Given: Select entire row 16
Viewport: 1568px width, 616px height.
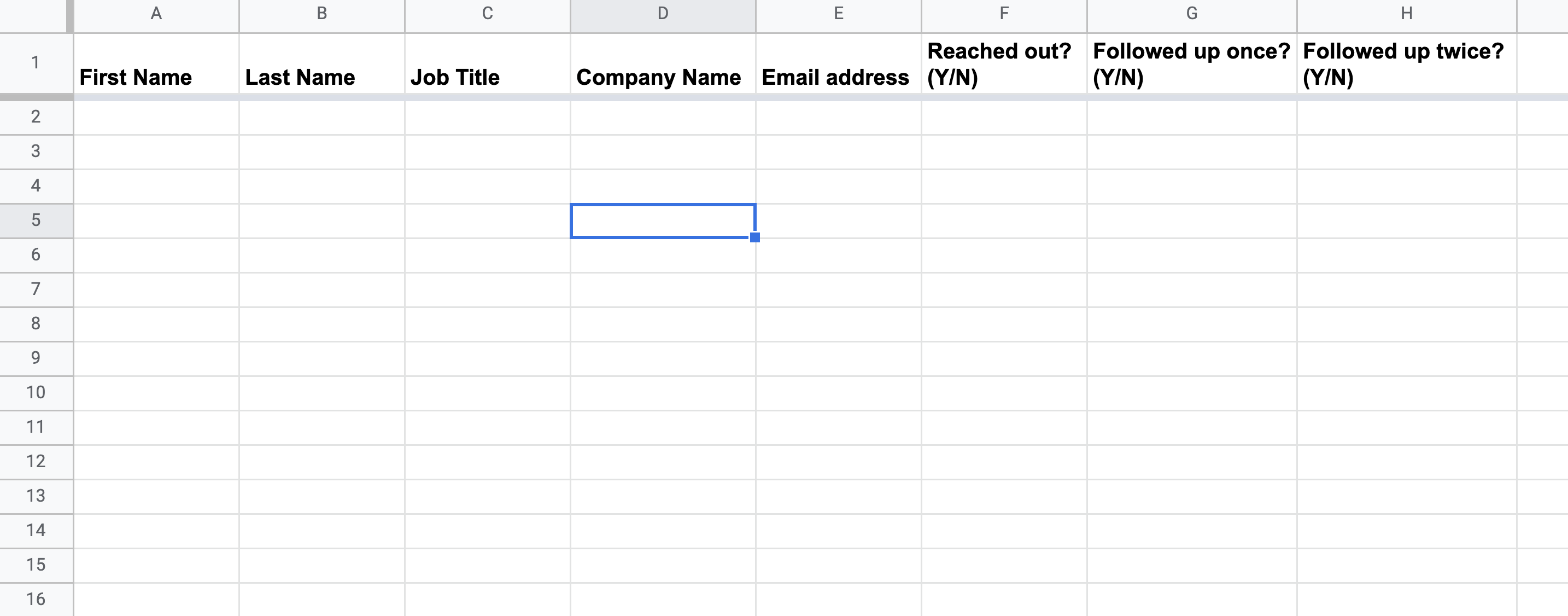Looking at the screenshot, I should (x=34, y=599).
